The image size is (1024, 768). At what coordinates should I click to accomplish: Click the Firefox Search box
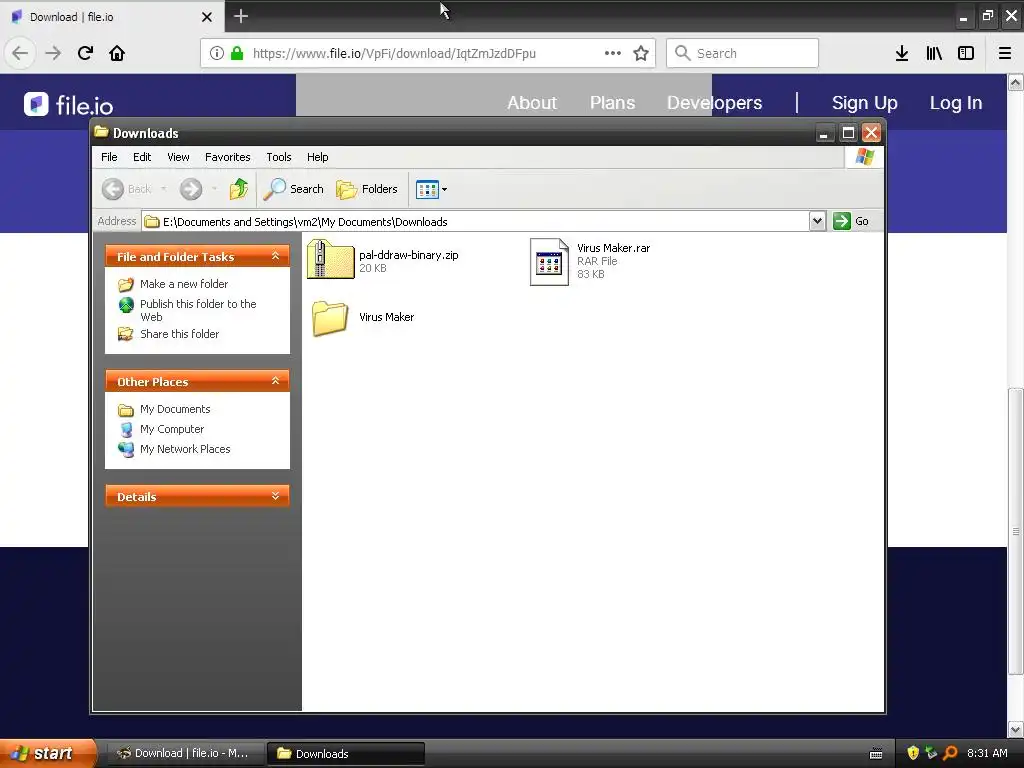(x=742, y=53)
